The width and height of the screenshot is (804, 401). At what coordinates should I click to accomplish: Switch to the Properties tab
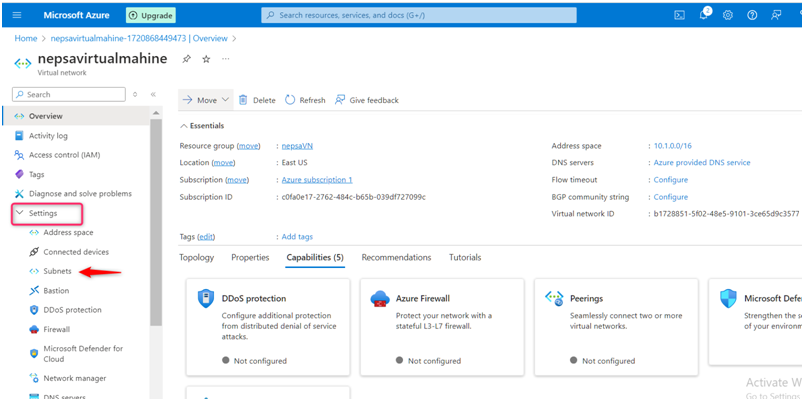point(250,257)
